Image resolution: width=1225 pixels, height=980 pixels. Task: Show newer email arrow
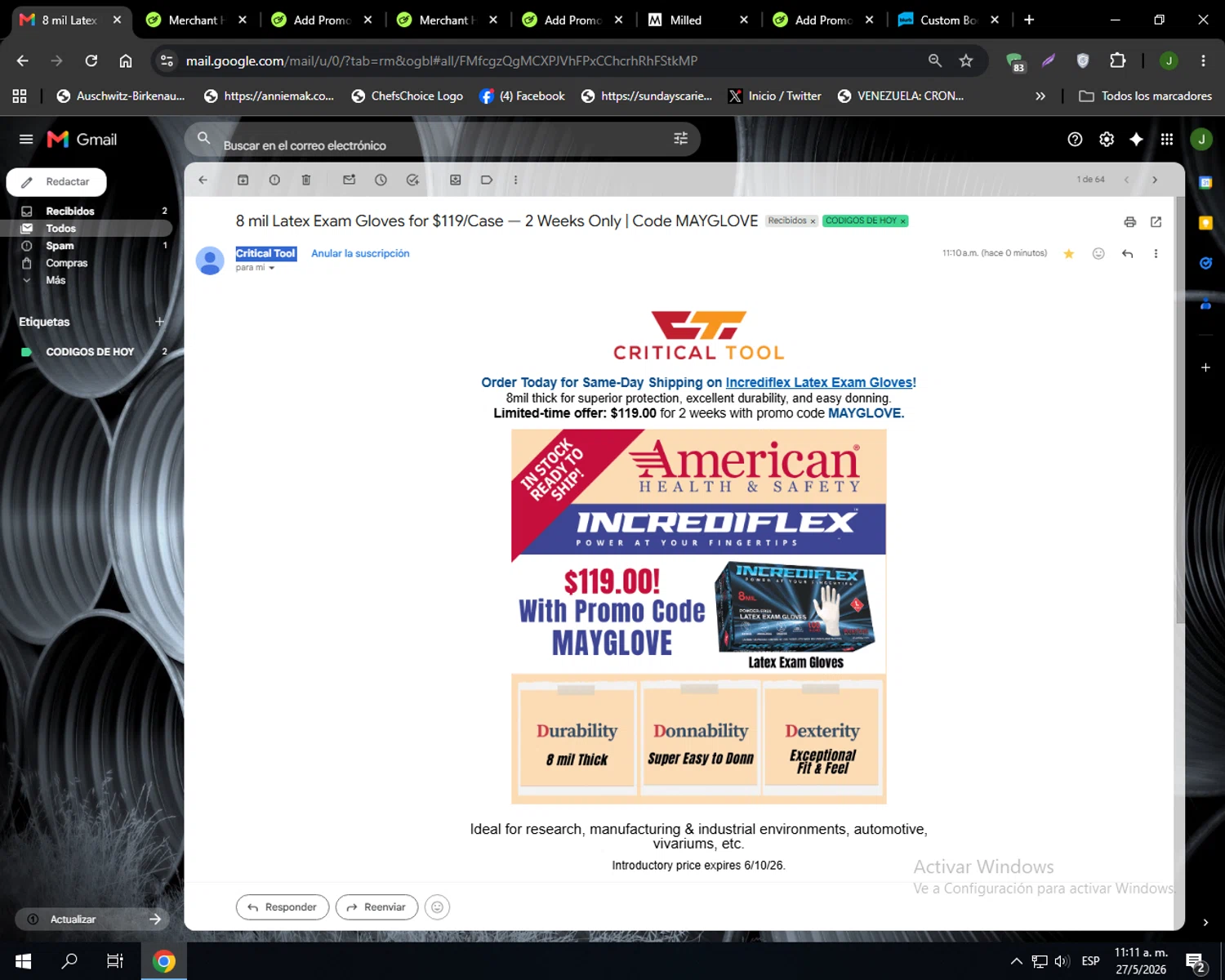point(1126,180)
